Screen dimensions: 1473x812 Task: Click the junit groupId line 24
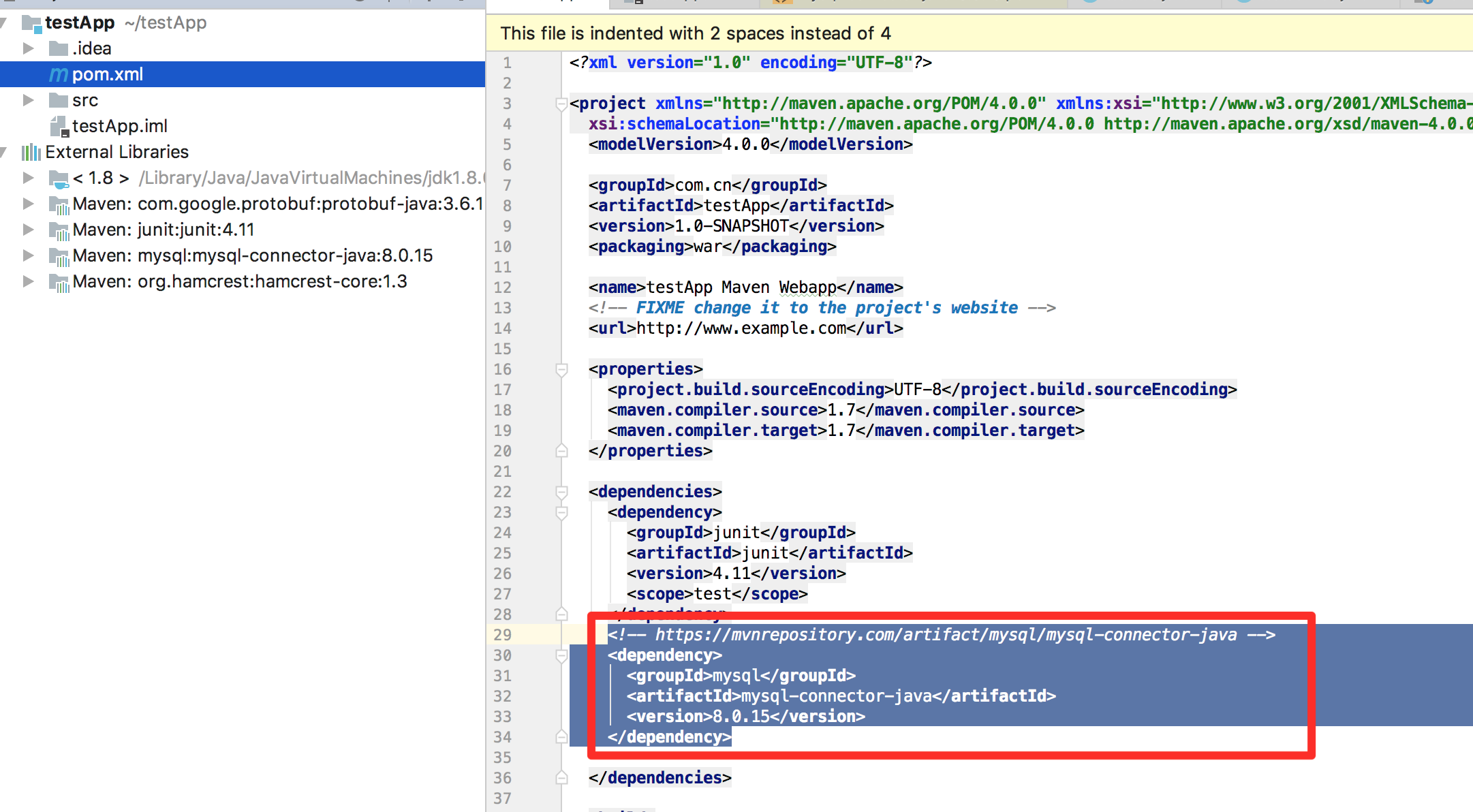741,533
